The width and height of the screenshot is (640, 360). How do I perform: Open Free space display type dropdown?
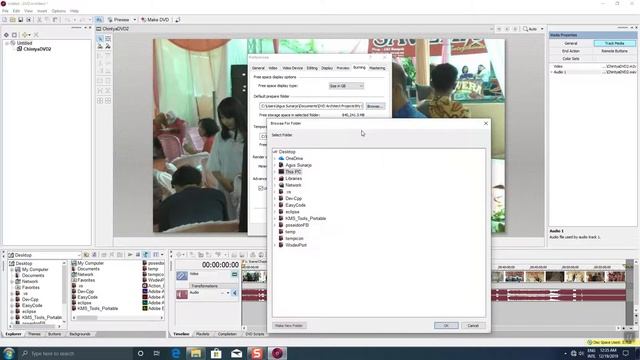(346, 86)
